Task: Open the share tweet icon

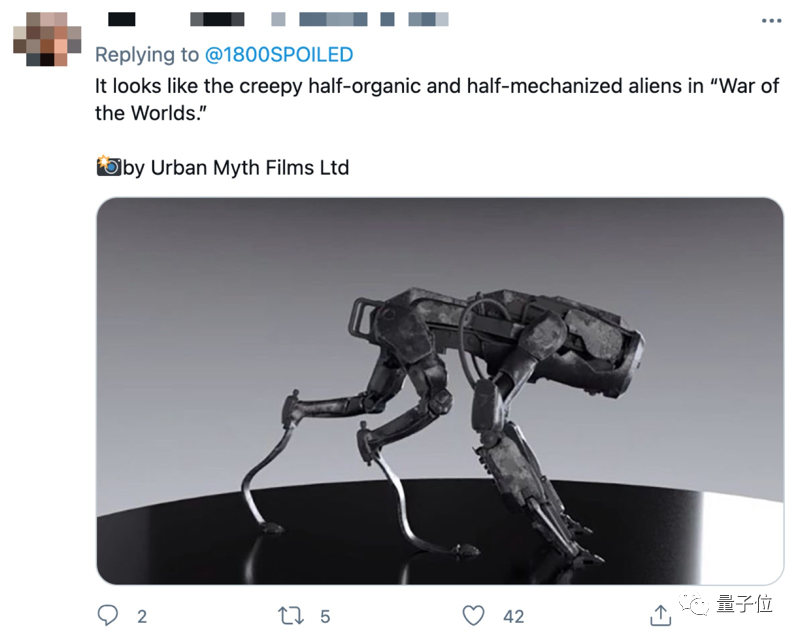Action: 660,613
